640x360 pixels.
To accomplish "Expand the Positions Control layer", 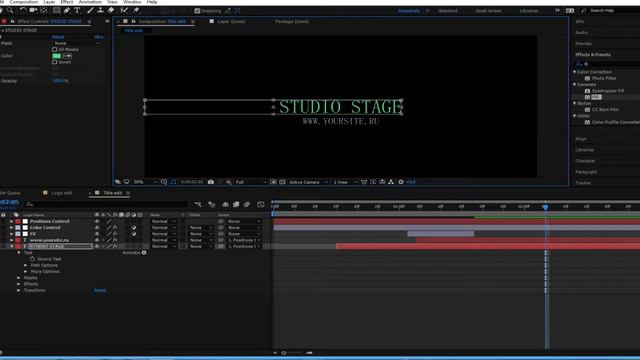I will click(x=11, y=221).
